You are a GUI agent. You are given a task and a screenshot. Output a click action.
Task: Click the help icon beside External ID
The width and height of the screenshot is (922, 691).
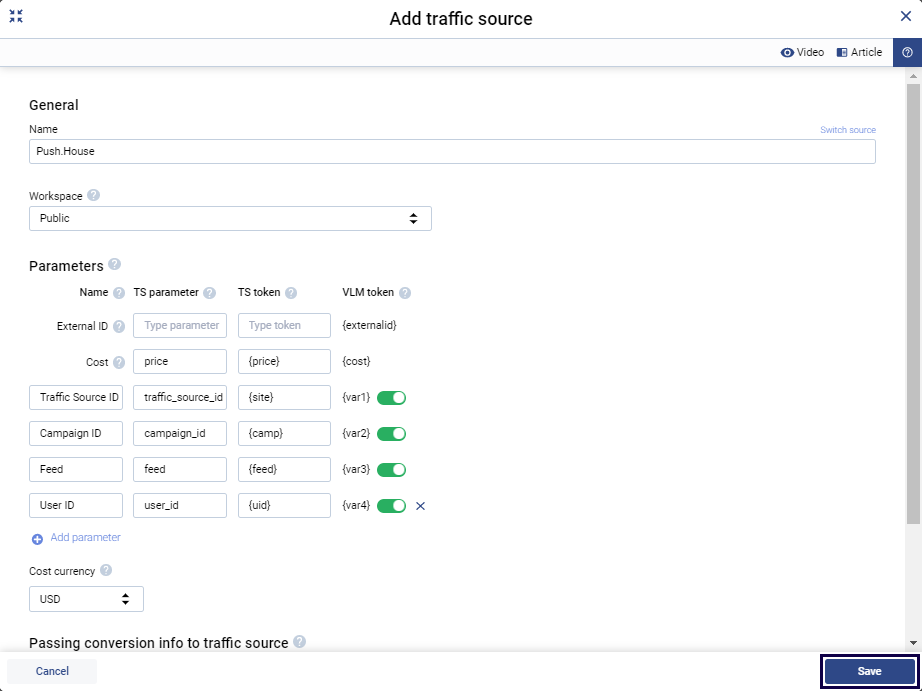pyautogui.click(x=119, y=326)
